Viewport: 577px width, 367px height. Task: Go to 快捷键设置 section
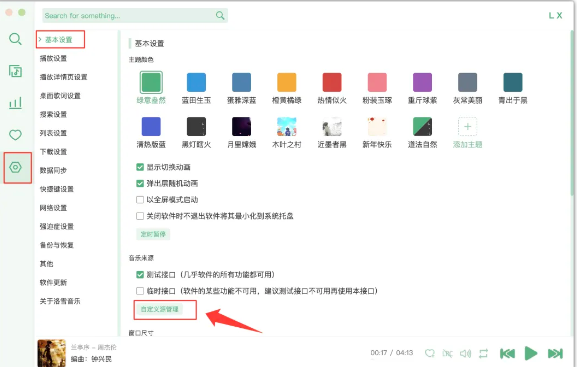click(x=57, y=189)
